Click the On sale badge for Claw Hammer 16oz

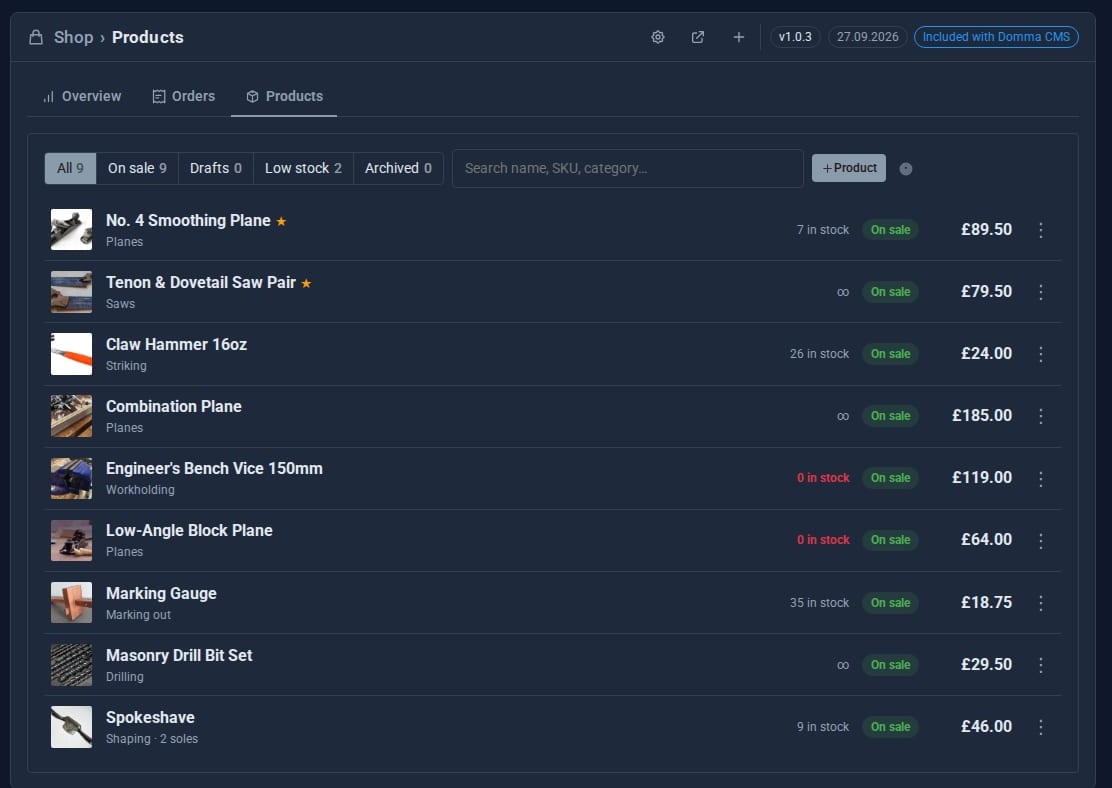pos(890,354)
